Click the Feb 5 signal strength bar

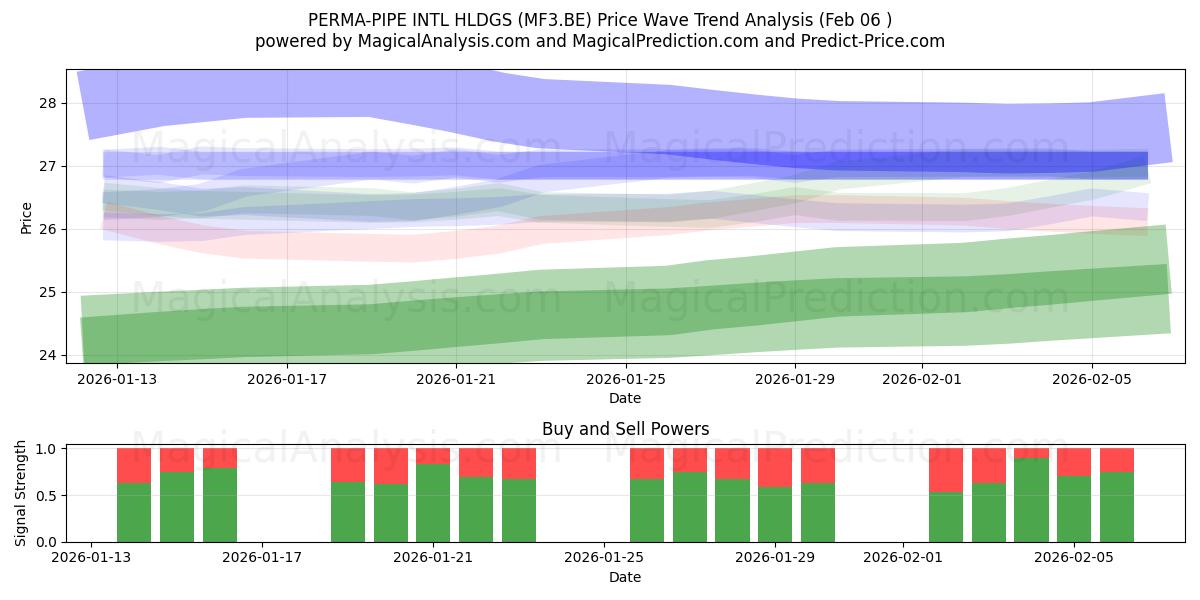1074,495
